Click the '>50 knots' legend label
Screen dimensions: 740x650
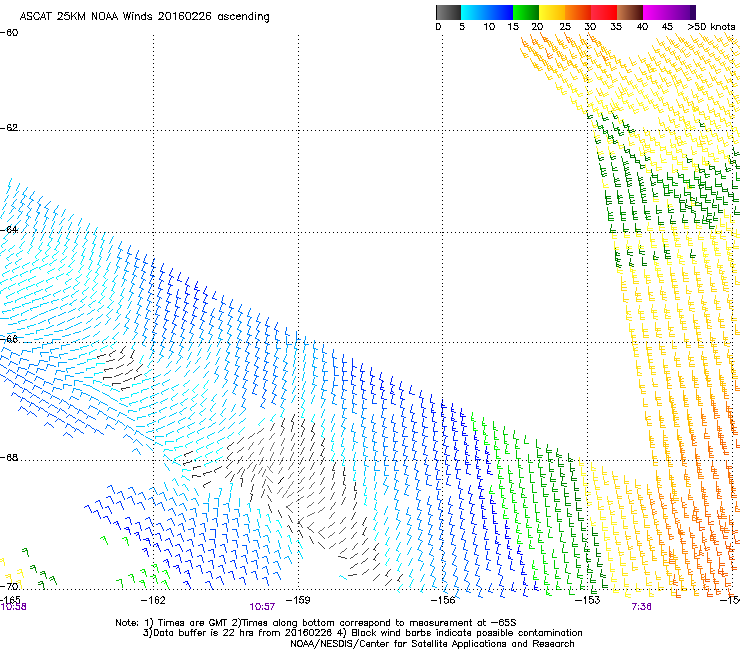[711, 27]
